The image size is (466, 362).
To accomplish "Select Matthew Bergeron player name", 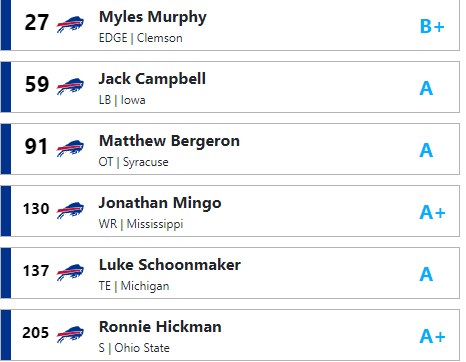I will pos(169,141).
